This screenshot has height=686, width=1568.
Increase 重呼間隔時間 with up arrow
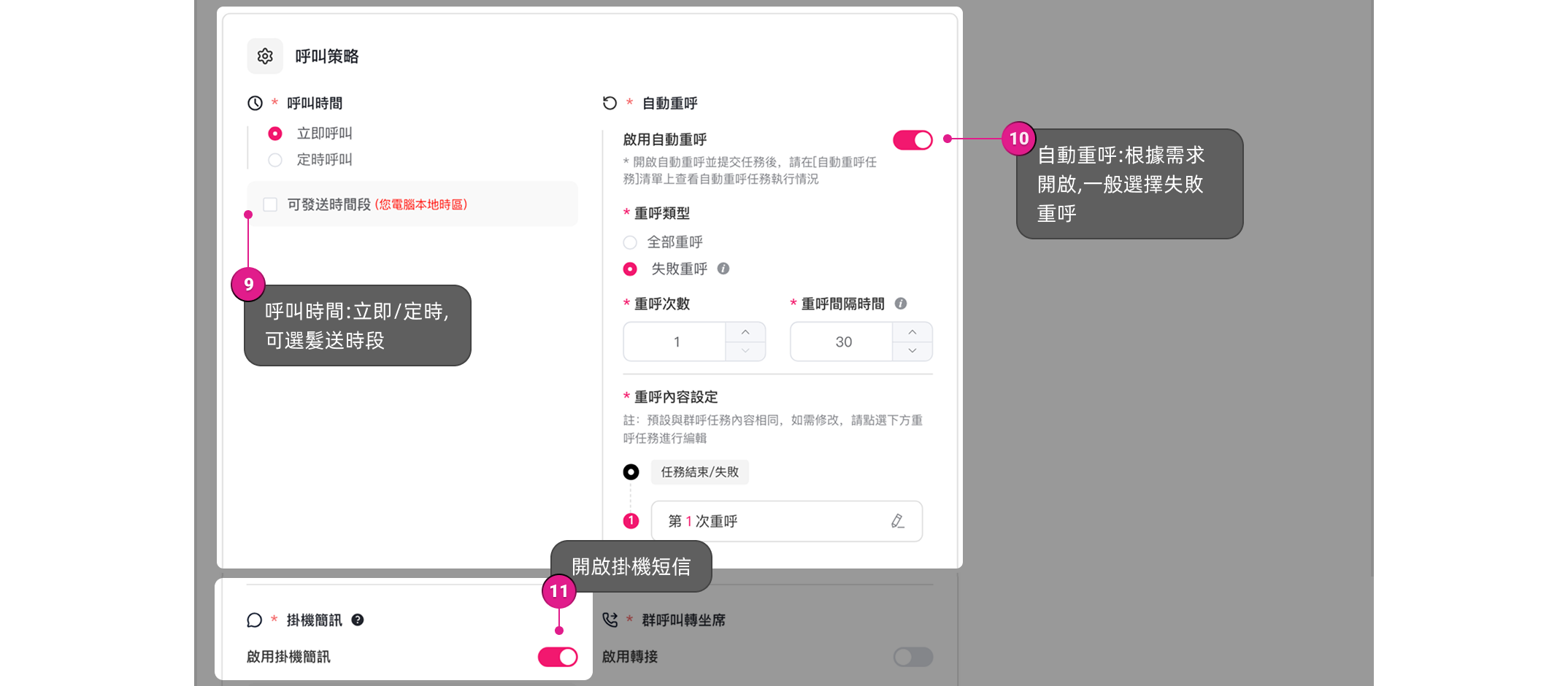point(912,332)
